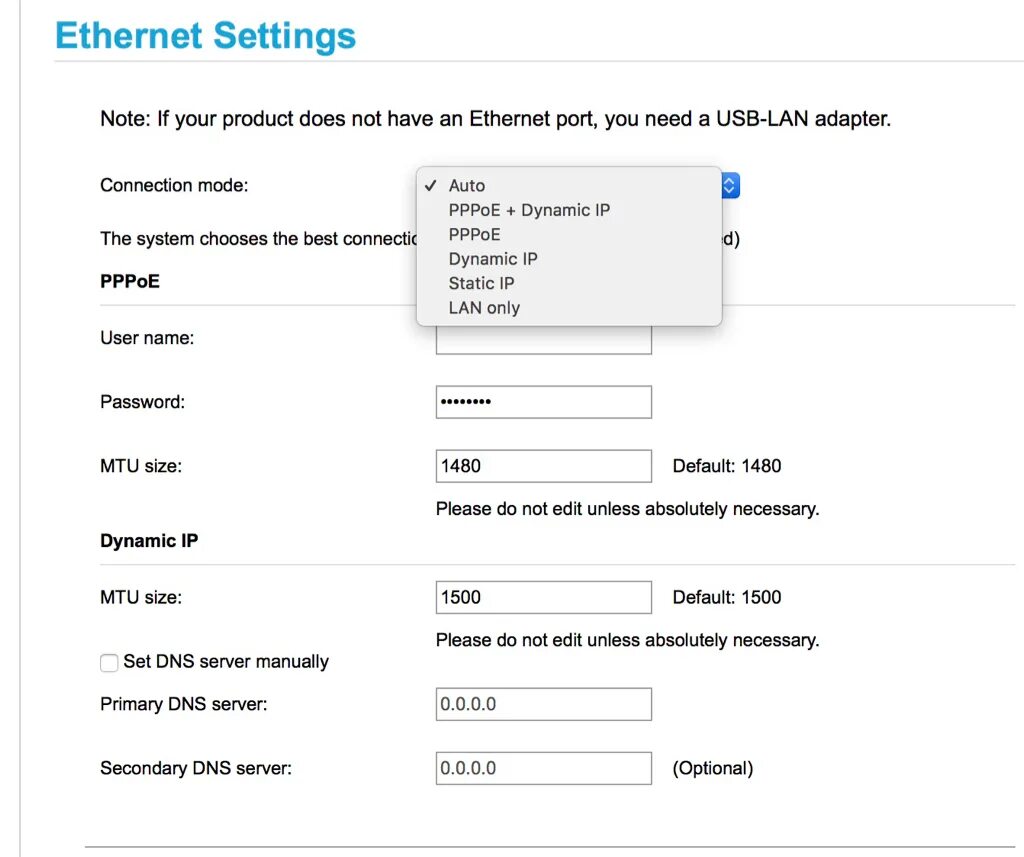Click the Ethernet Settings page heading

click(205, 36)
